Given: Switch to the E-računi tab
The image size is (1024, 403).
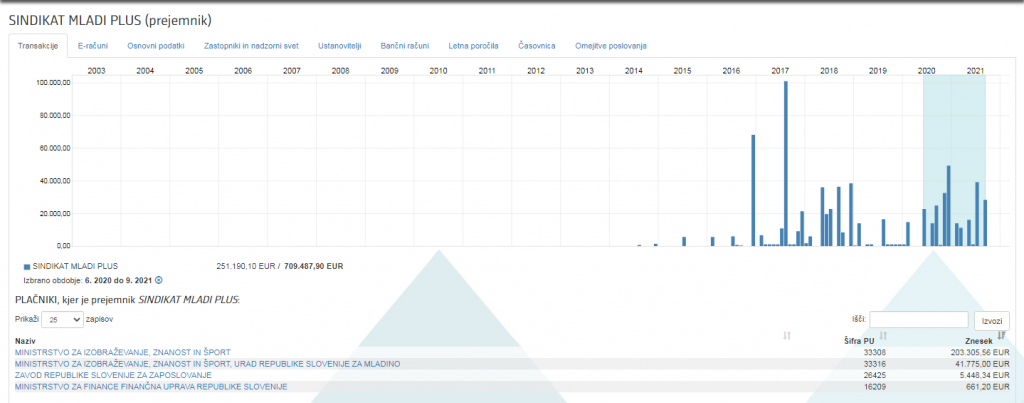Looking at the screenshot, I should [95, 46].
